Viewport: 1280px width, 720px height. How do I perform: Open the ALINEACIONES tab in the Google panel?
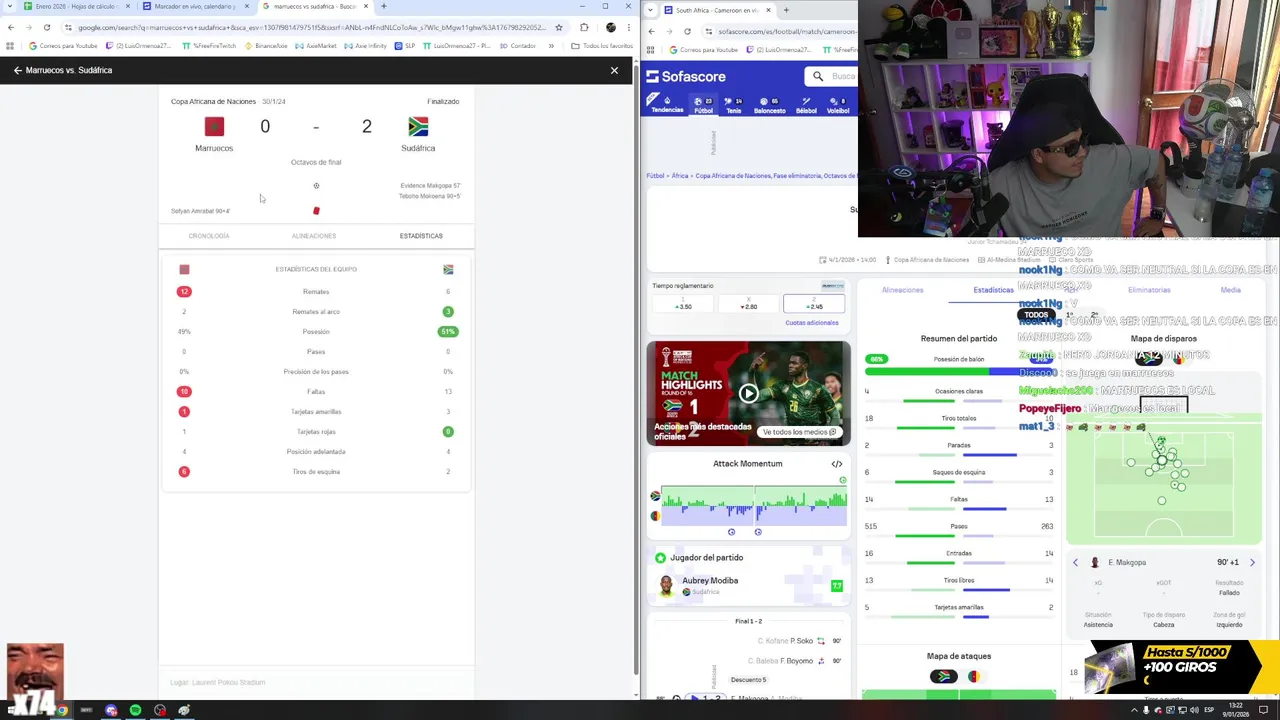click(x=314, y=236)
